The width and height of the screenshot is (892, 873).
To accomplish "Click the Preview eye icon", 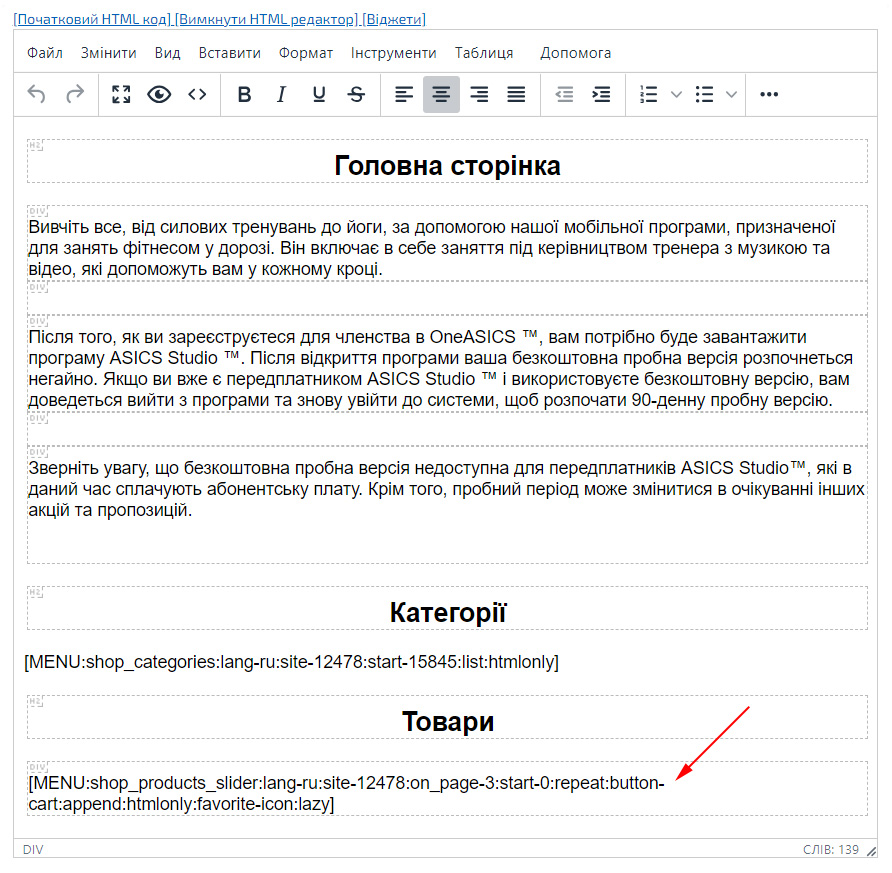I will pos(159,94).
